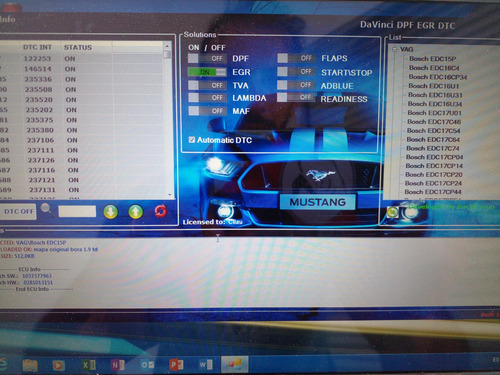Select Bosch EDC17CP04 in the list
This screenshot has width=500, height=375.
[x=434, y=157]
